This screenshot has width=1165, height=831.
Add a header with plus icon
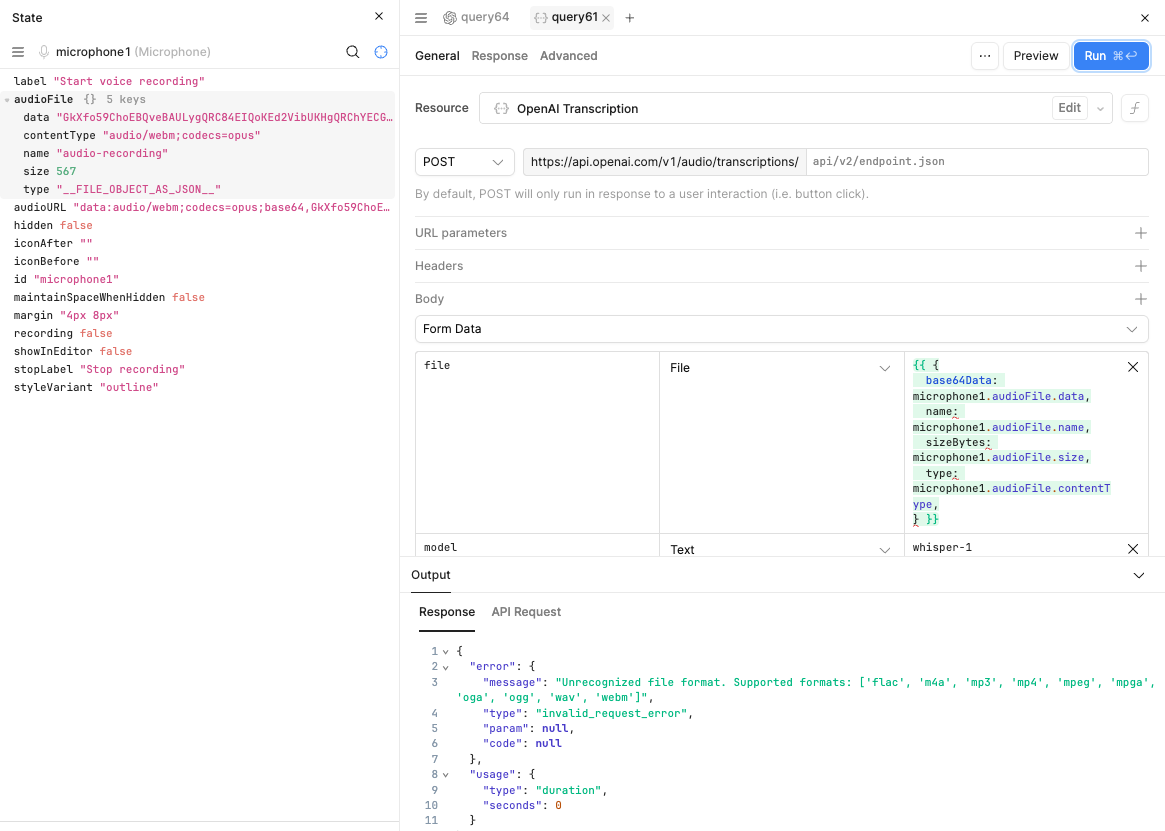(1140, 266)
